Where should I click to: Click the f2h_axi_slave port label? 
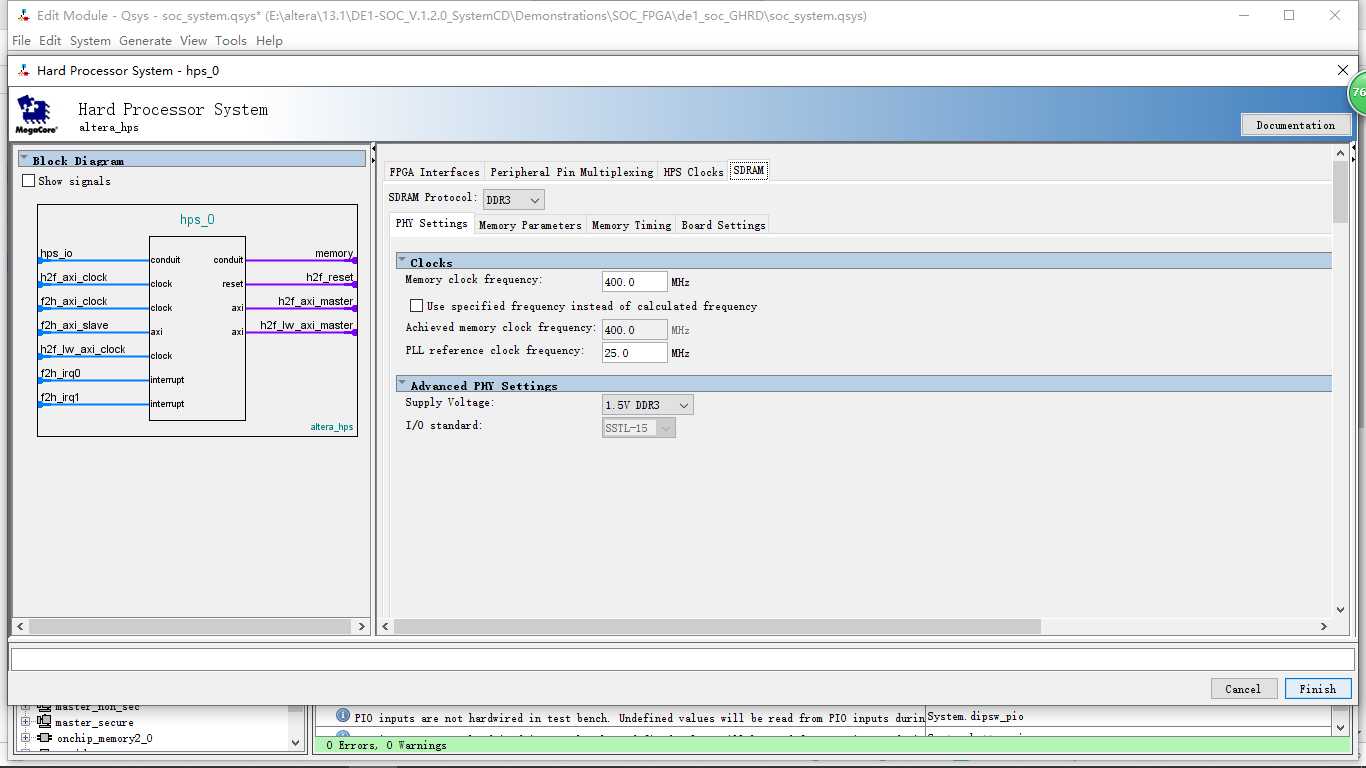74,326
